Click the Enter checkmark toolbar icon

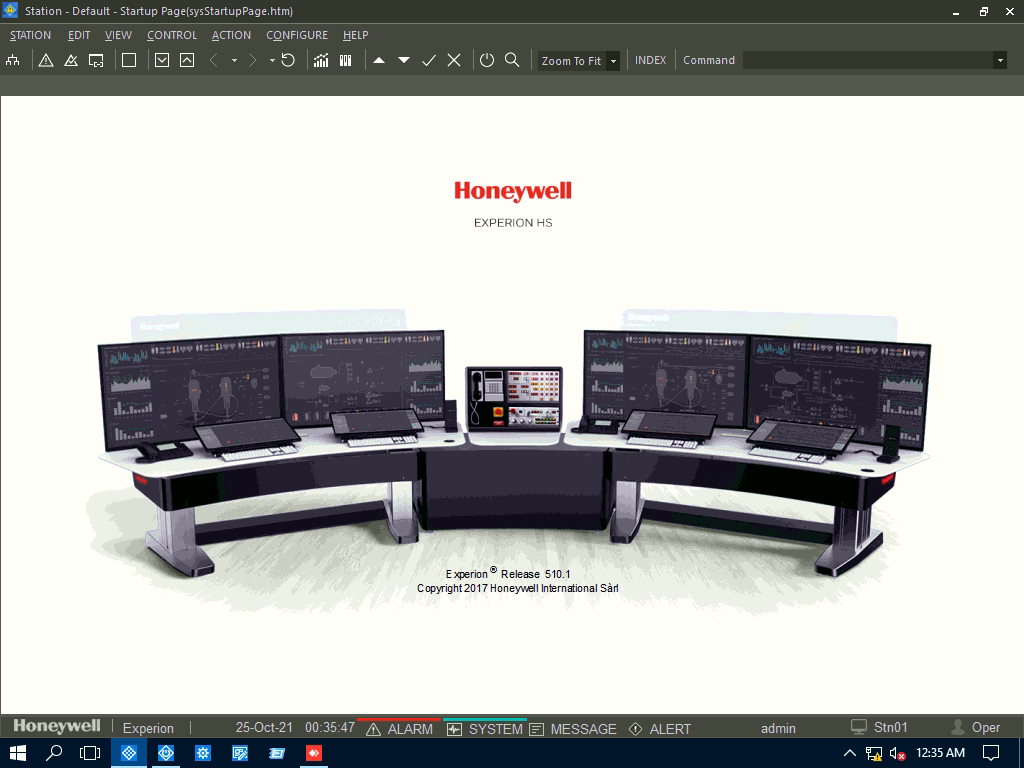point(429,60)
